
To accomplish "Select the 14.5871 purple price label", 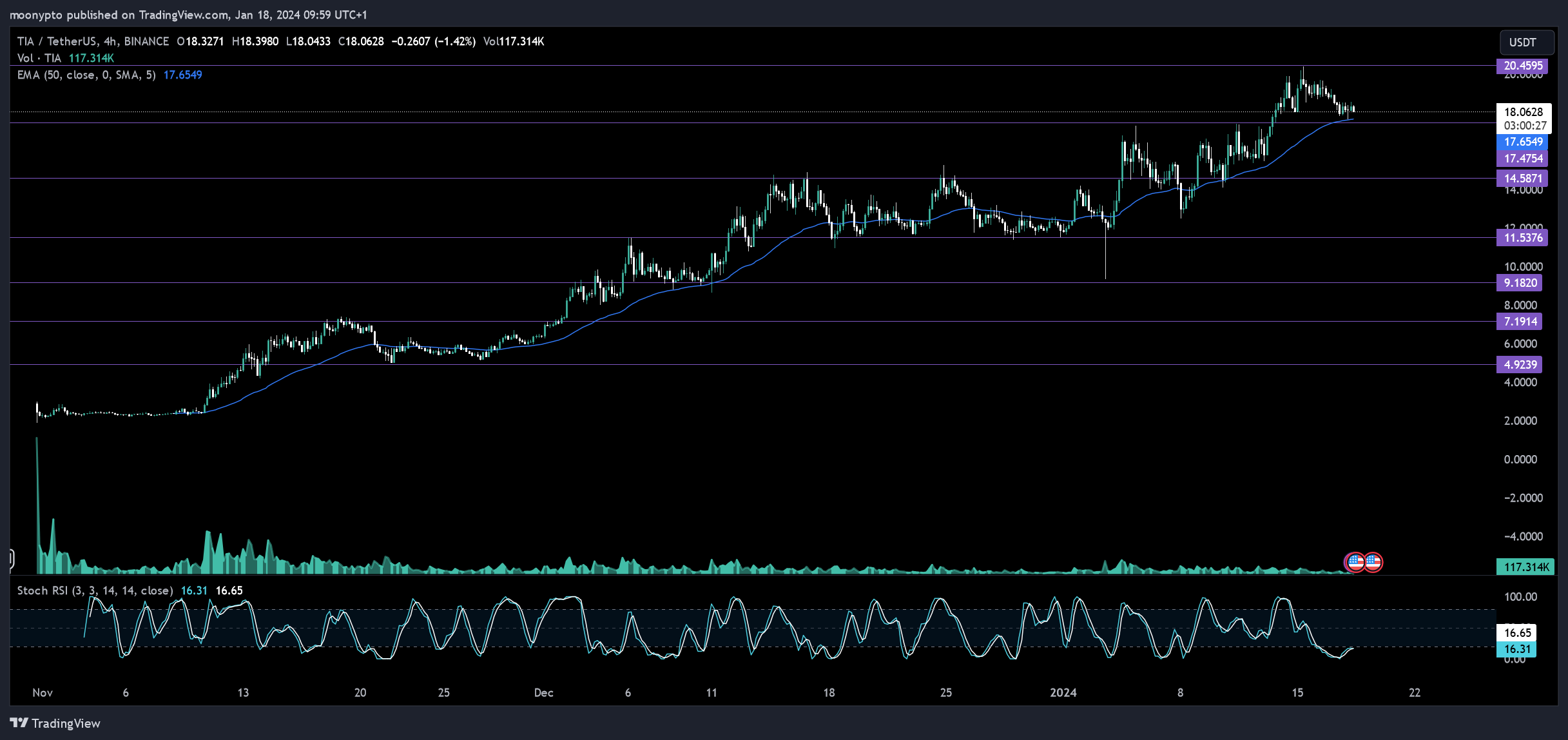I will 1523,179.
